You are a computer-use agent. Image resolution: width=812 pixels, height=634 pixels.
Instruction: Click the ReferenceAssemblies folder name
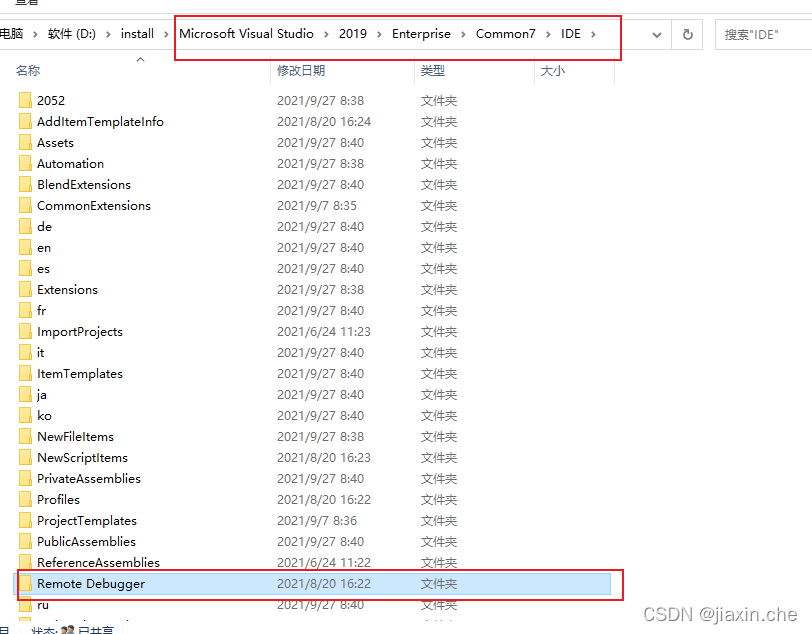point(98,563)
